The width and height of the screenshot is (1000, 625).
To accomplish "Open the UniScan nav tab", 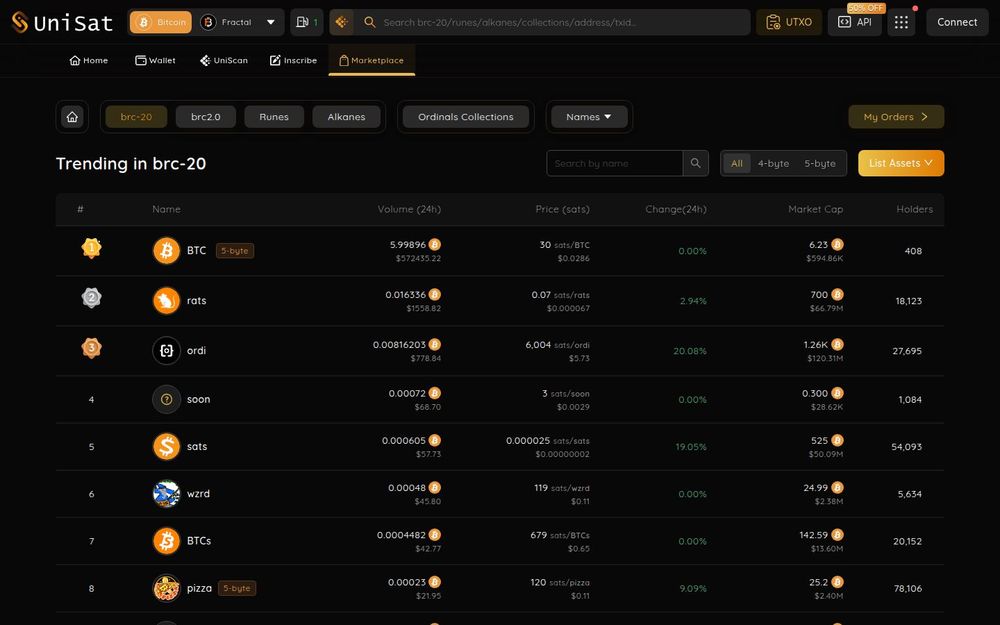I will pos(223,60).
